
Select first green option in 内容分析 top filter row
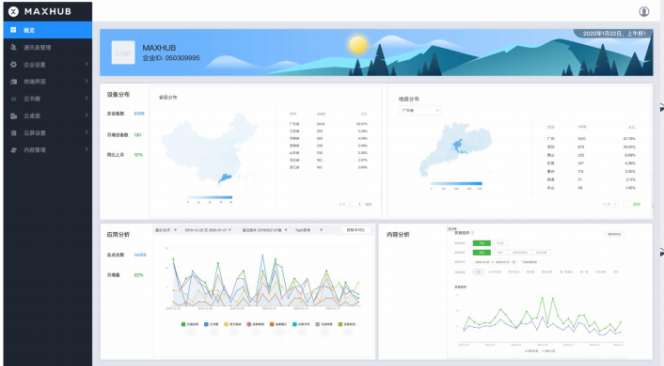(x=482, y=243)
